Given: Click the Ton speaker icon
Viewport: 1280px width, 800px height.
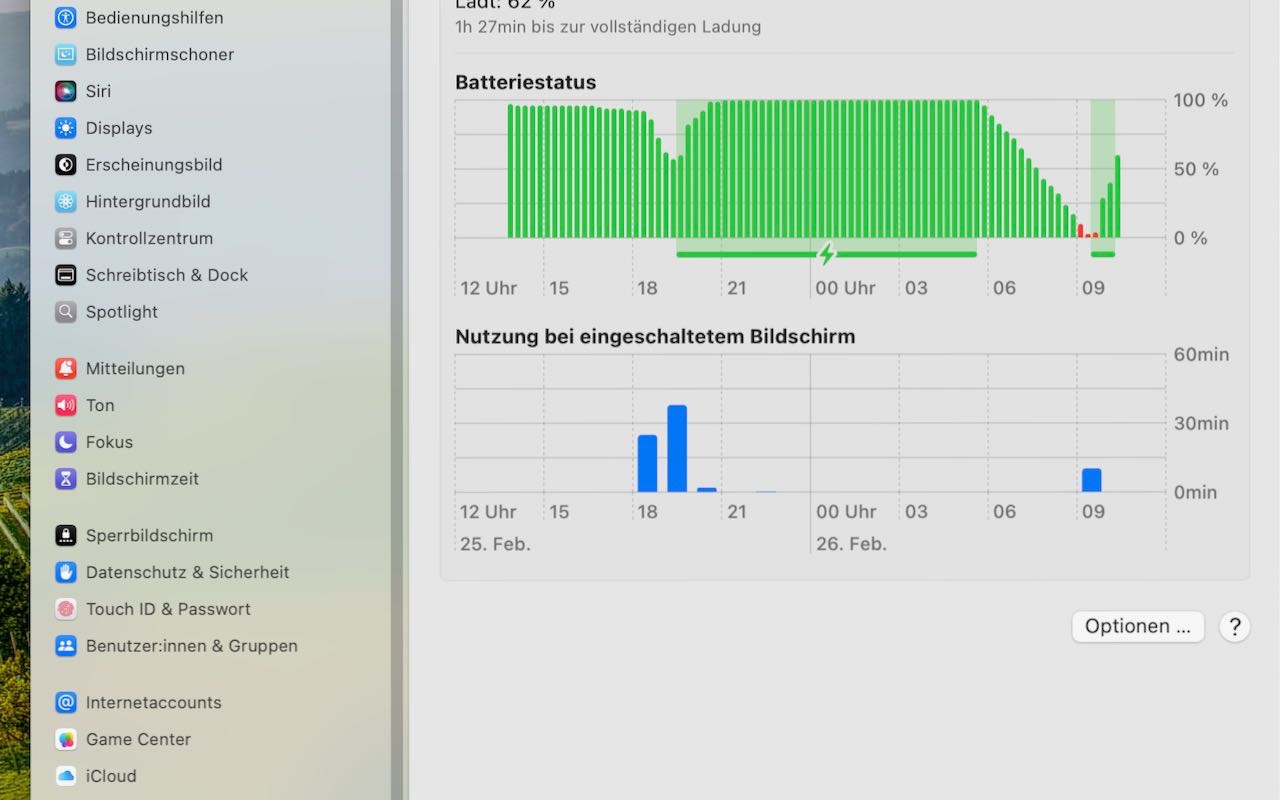Looking at the screenshot, I should [66, 405].
